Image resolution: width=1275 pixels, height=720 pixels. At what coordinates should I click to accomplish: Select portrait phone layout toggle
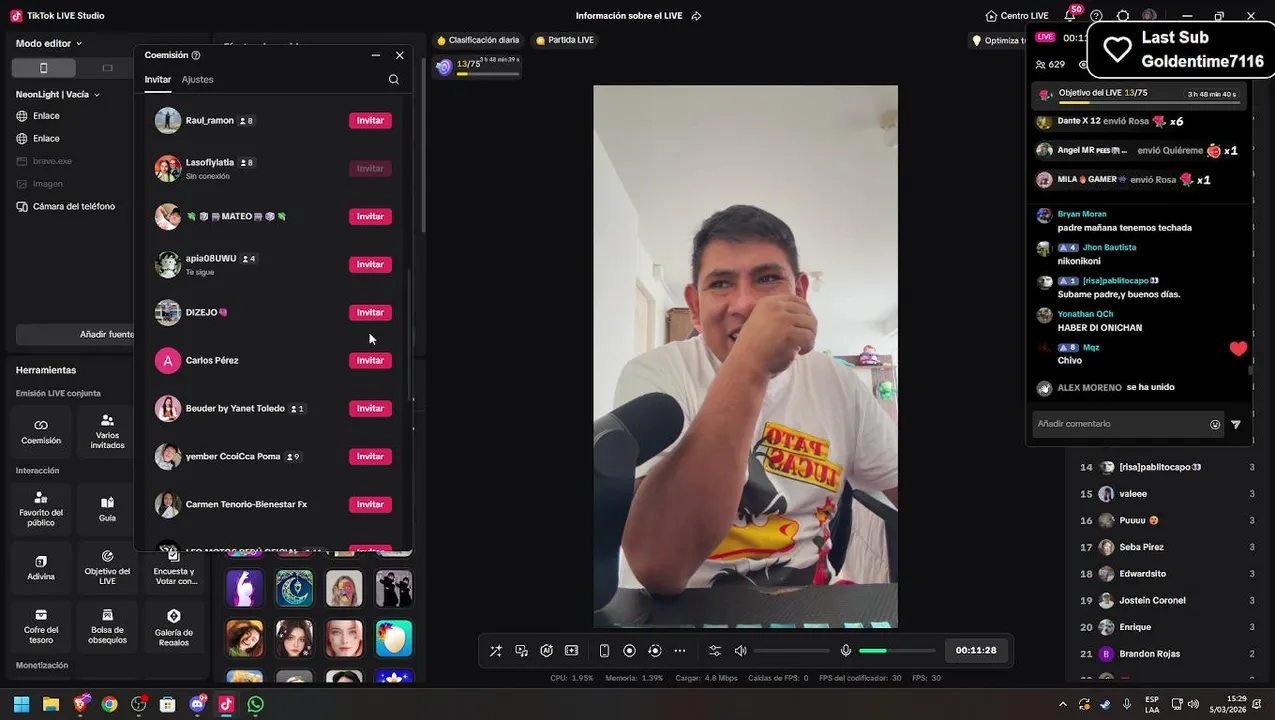[43, 68]
